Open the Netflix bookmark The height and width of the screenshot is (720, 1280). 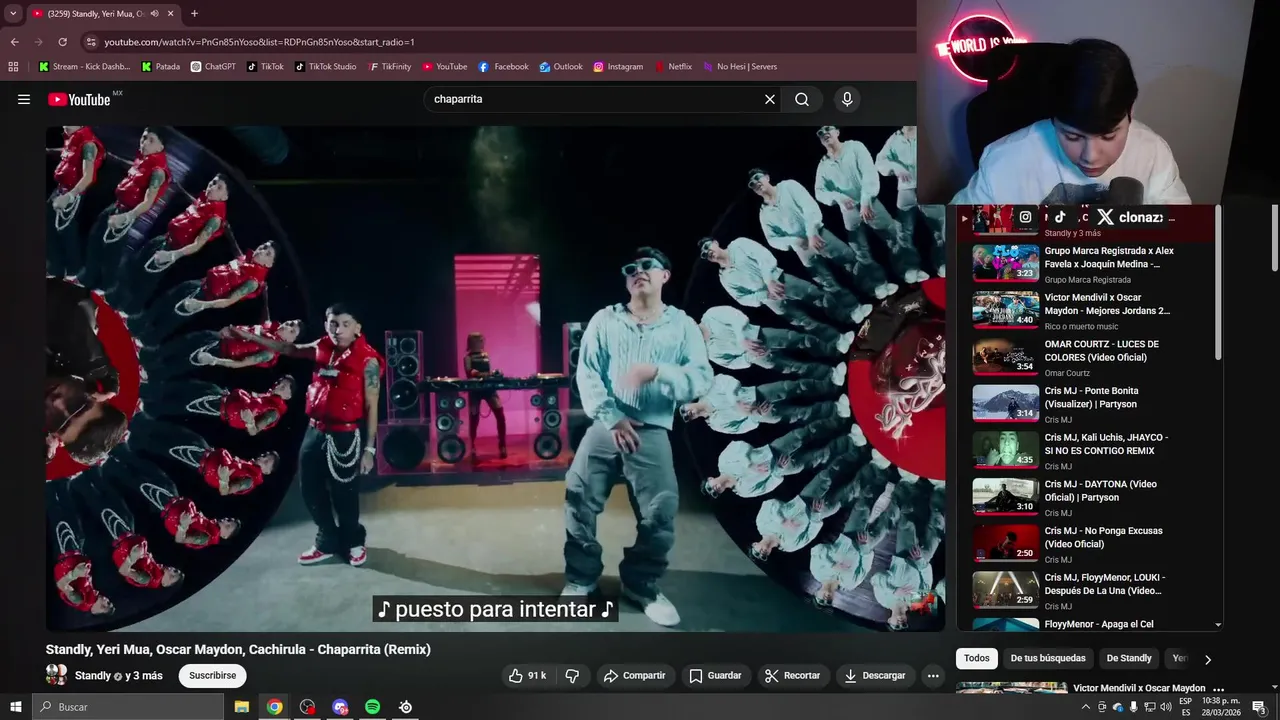(673, 67)
